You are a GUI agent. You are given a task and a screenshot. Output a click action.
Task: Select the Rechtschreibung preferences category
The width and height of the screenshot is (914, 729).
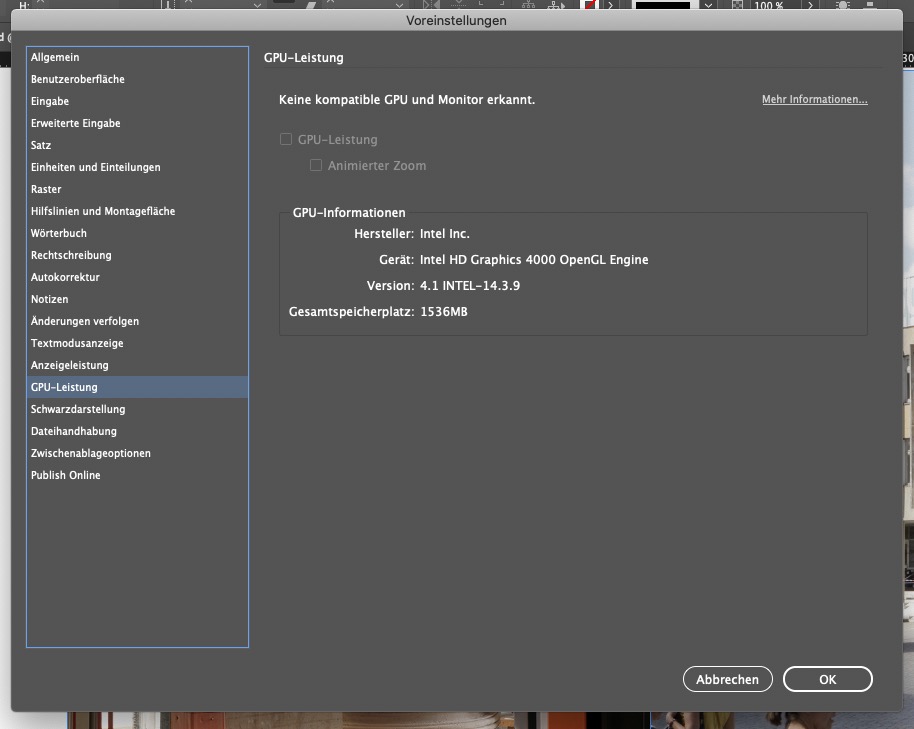click(x=65, y=255)
